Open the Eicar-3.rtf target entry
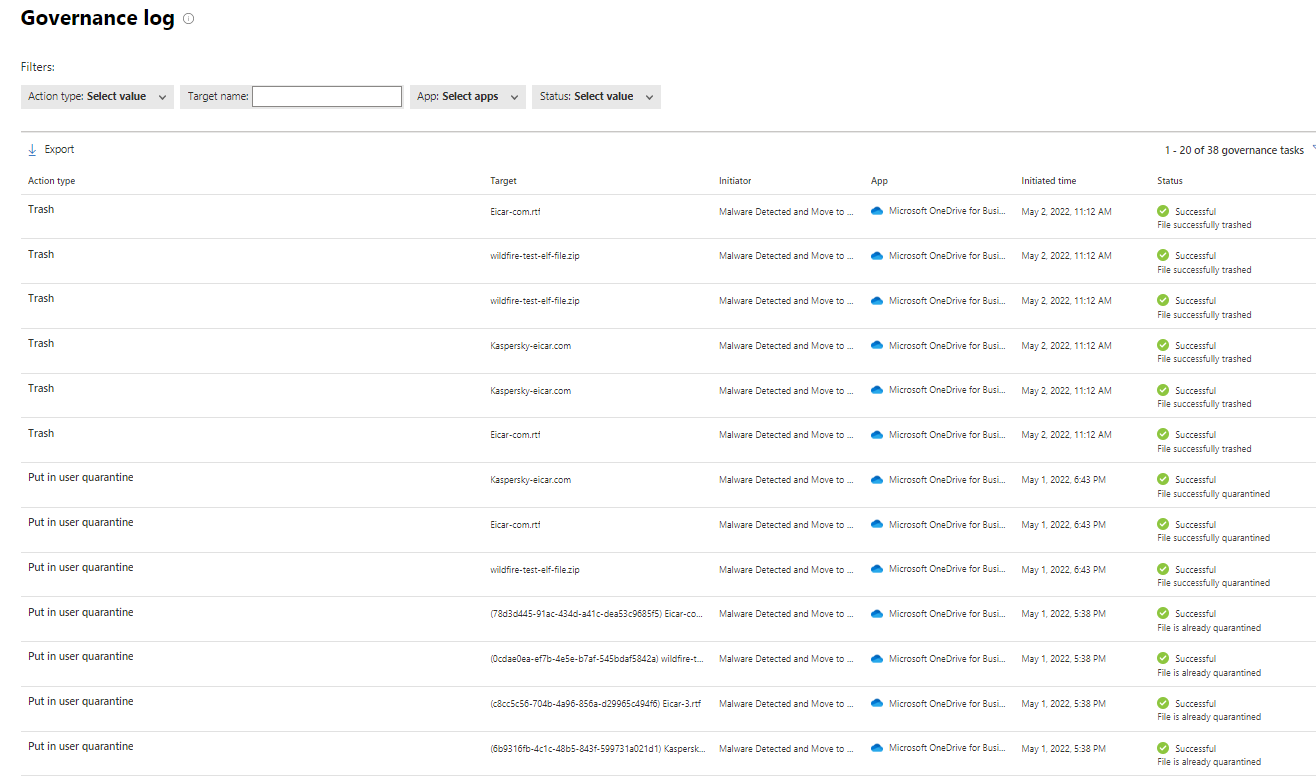Image resolution: width=1316 pixels, height=778 pixels. [595, 704]
